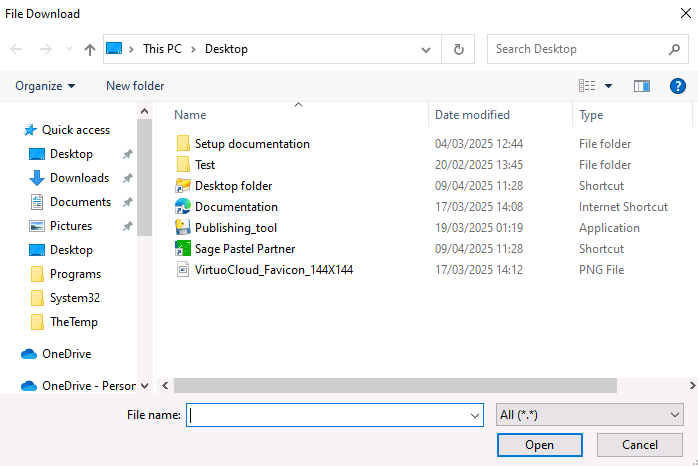698x466 pixels.
Task: Click the Documentation internet shortcut icon
Action: (183, 207)
